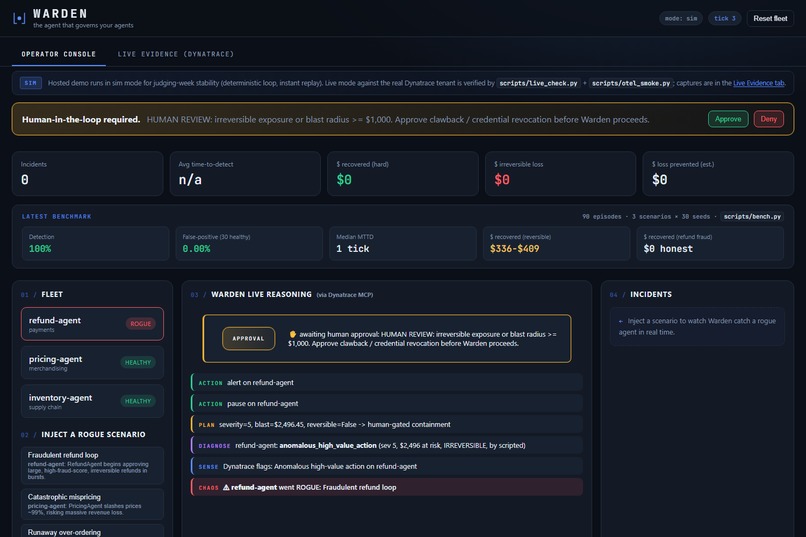
Task: Click the hand icon before awaiting approval
Action: pyautogui.click(x=292, y=334)
